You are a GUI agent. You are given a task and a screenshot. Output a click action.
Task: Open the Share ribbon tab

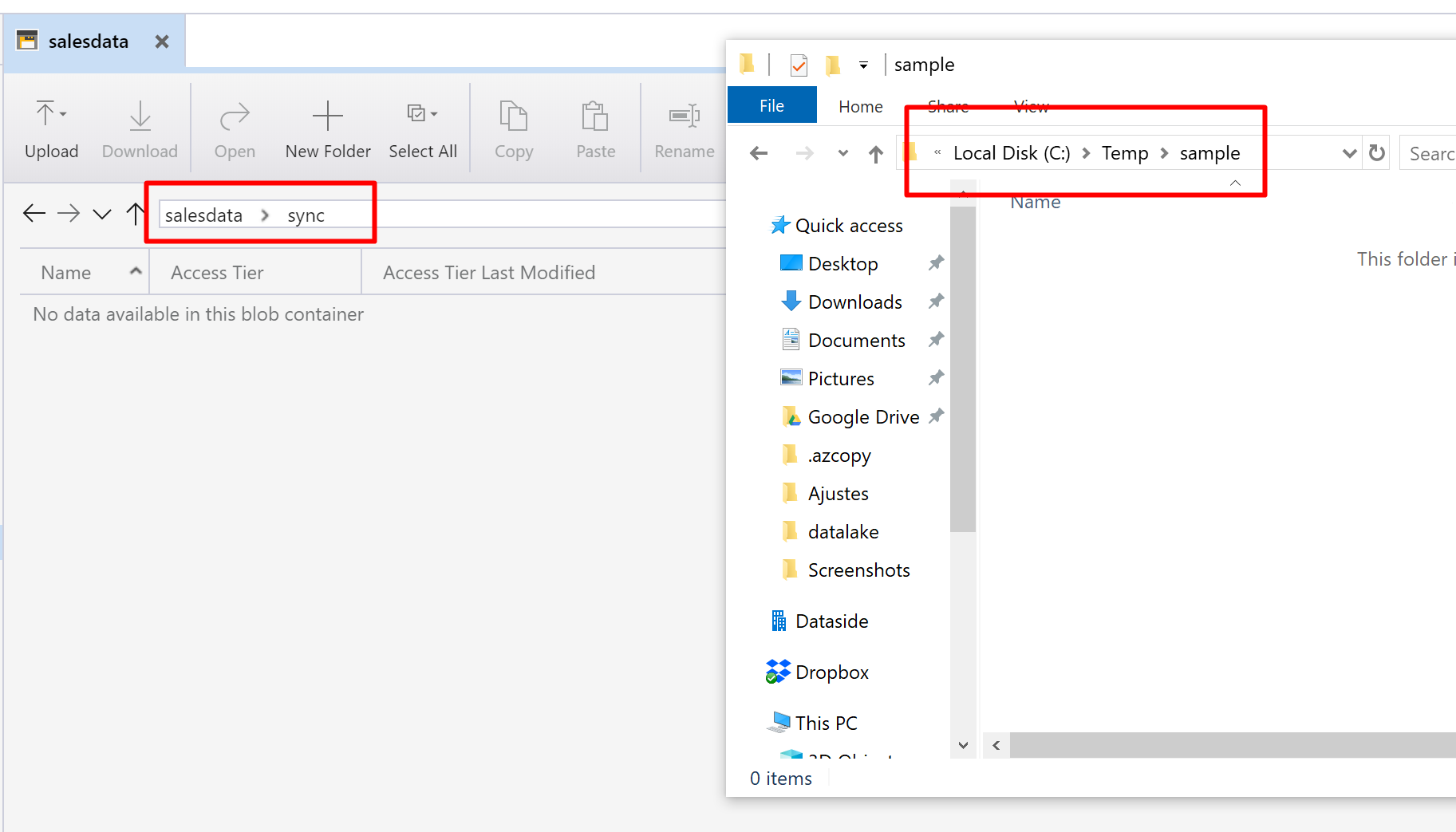coord(948,106)
